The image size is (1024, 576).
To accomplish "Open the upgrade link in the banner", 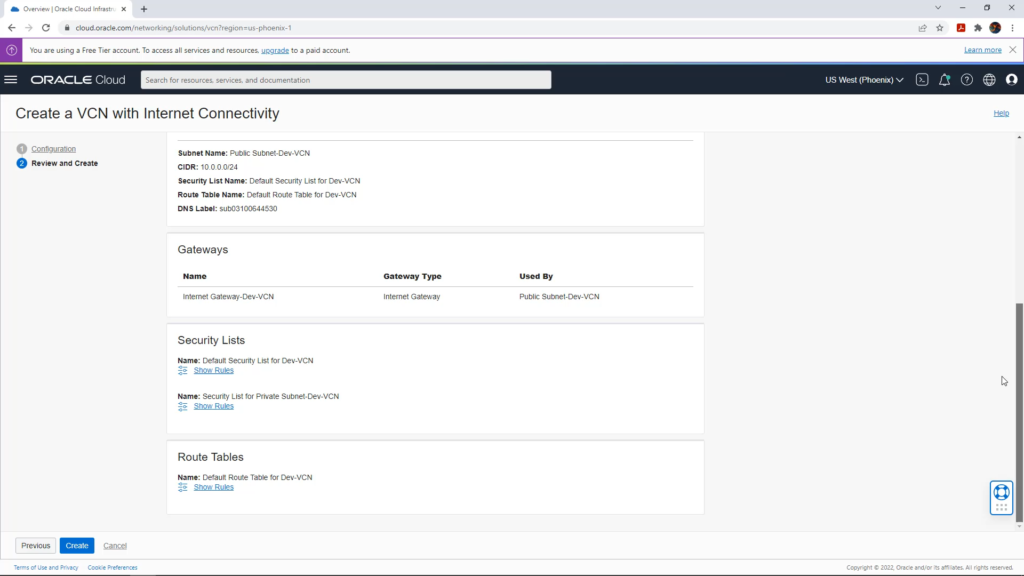I will click(x=275, y=50).
